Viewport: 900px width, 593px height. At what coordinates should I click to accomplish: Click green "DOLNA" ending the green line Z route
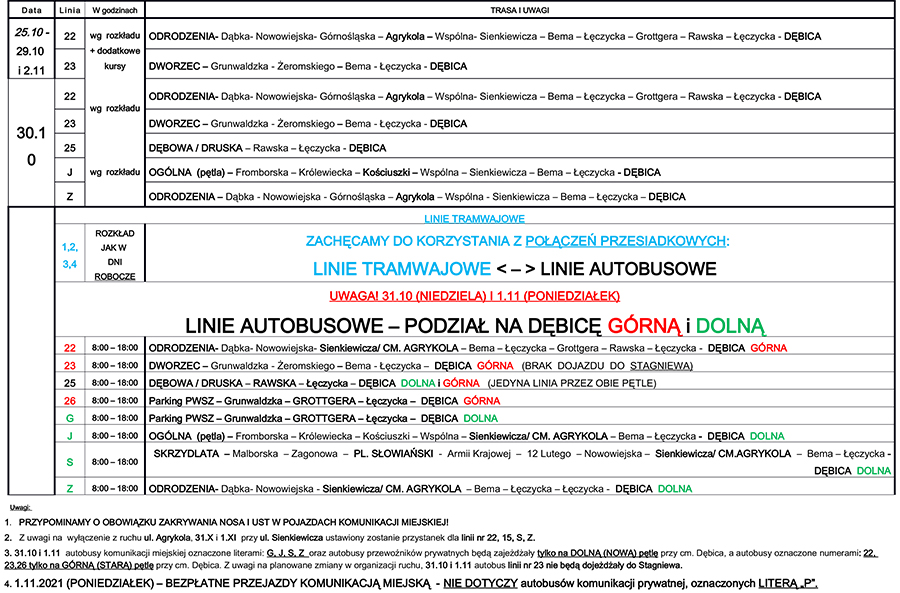pos(675,489)
